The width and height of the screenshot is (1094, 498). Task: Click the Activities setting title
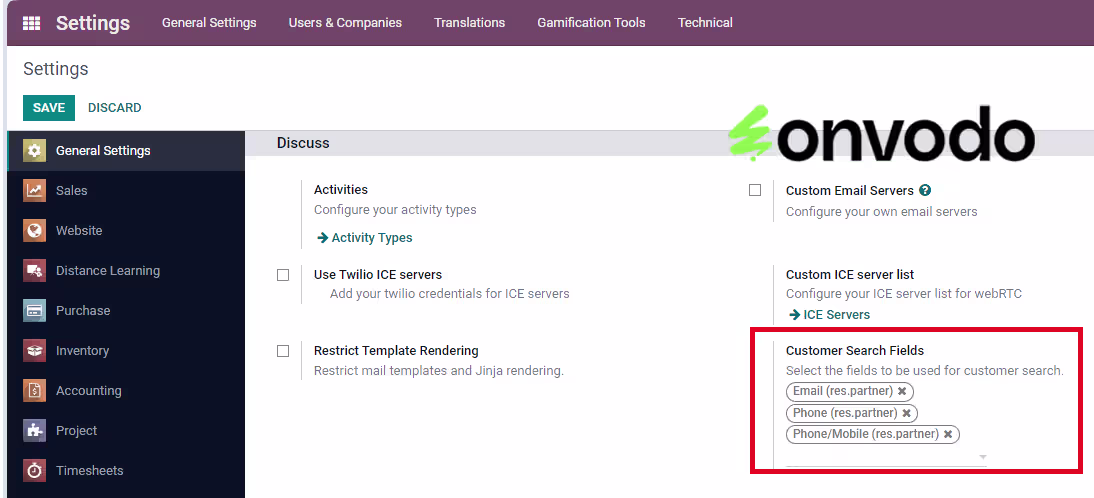[340, 190]
